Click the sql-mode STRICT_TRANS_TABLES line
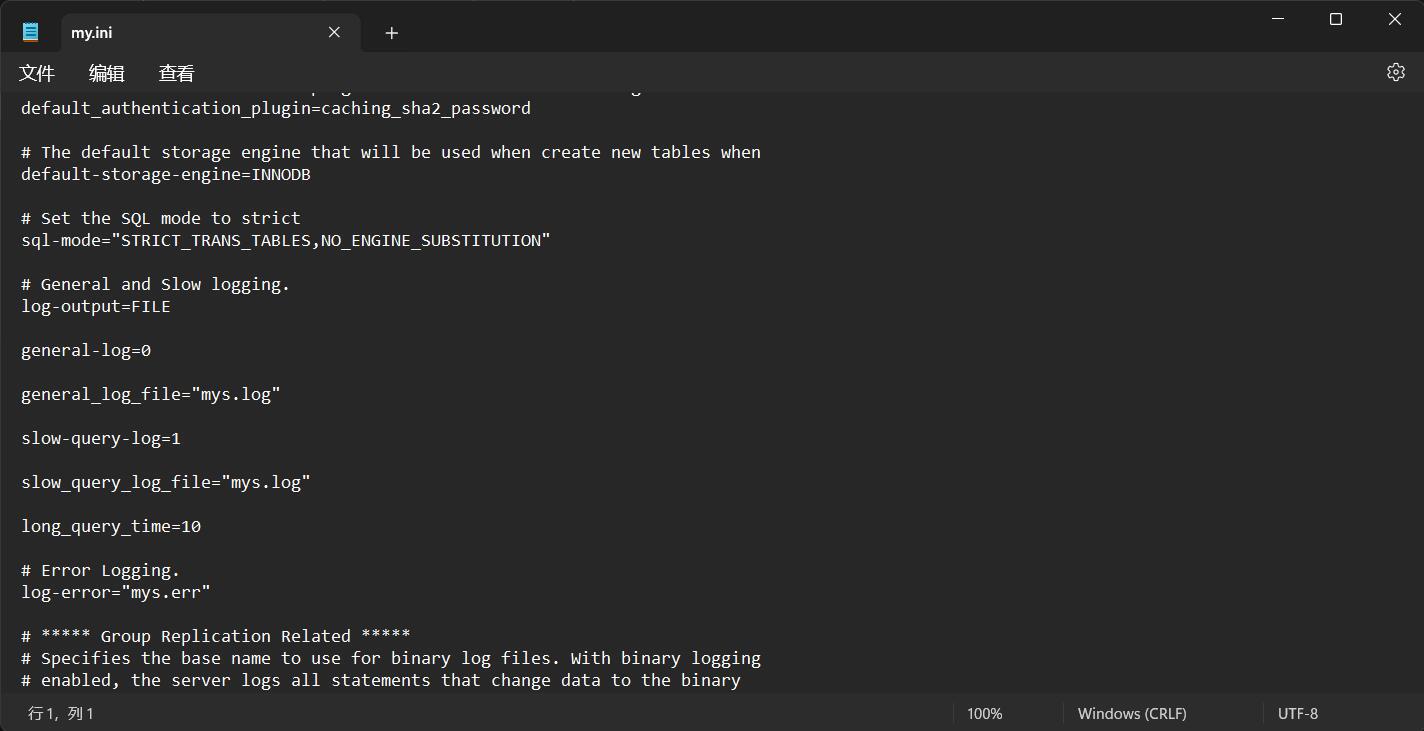Image resolution: width=1424 pixels, height=731 pixels. [286, 240]
